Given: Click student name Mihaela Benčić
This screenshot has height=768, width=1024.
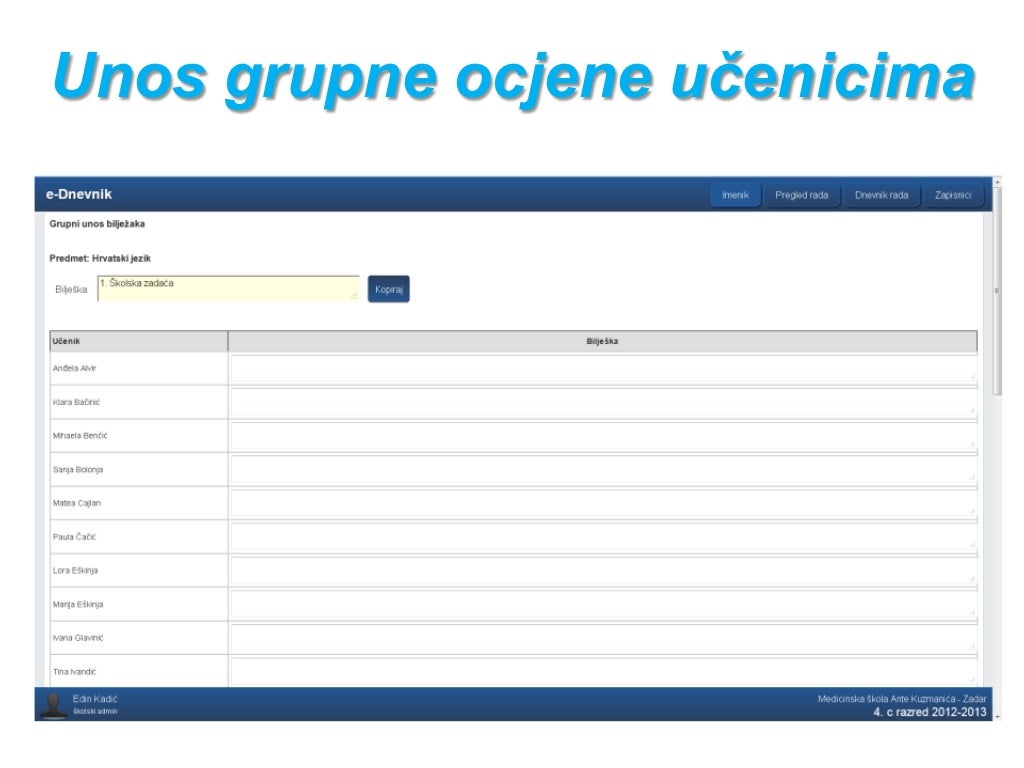Looking at the screenshot, I should [x=80, y=436].
